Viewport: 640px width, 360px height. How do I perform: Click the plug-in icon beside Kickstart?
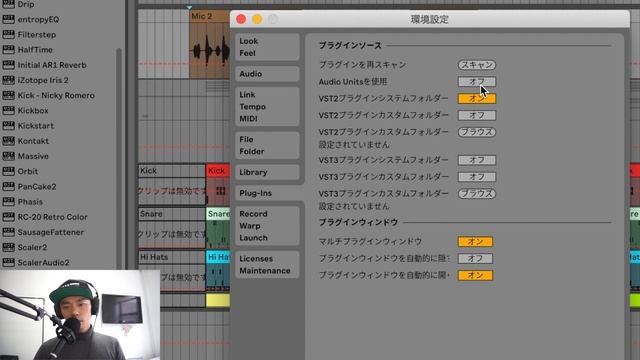click(x=8, y=125)
